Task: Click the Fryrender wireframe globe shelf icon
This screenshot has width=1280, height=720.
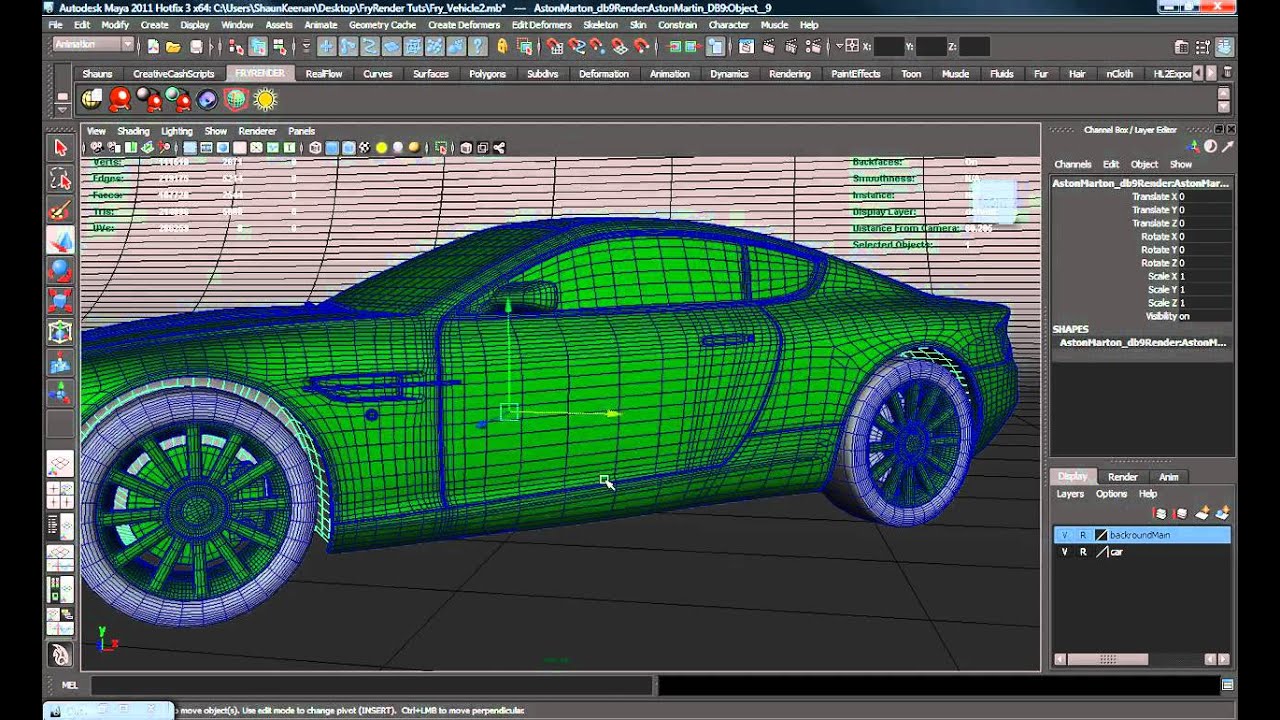Action: pos(236,99)
